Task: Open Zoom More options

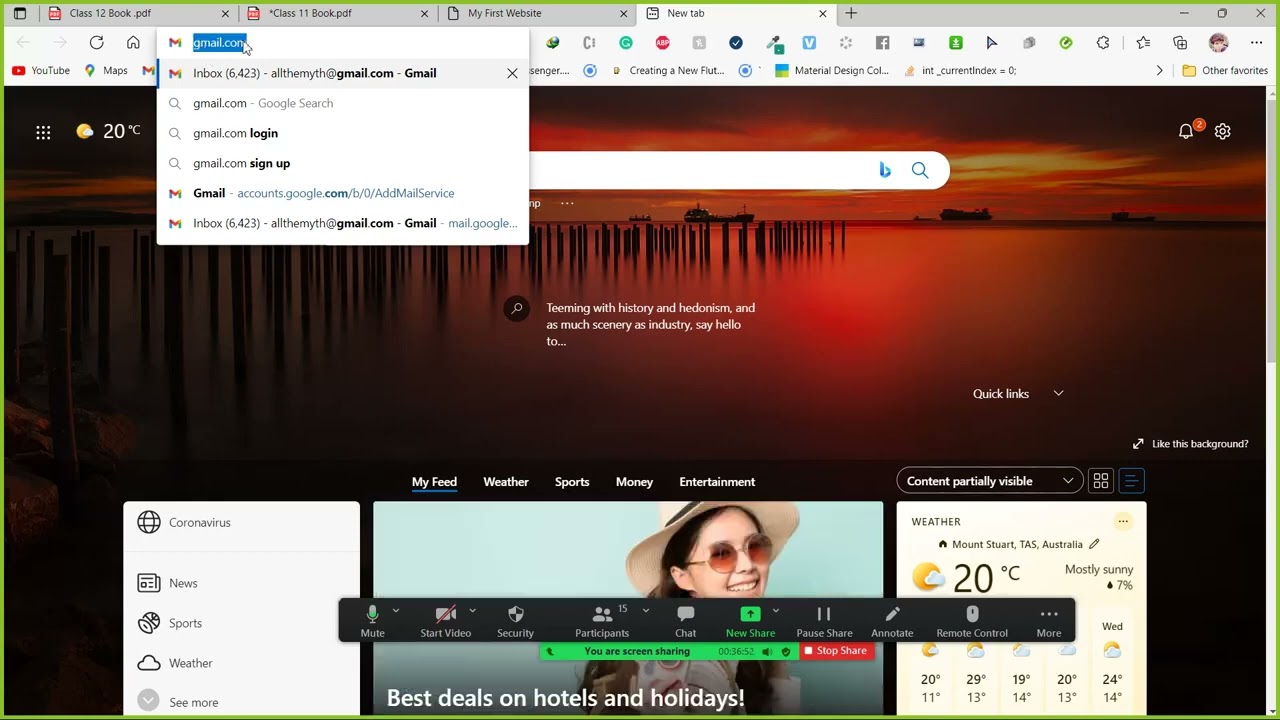Action: (x=1049, y=621)
